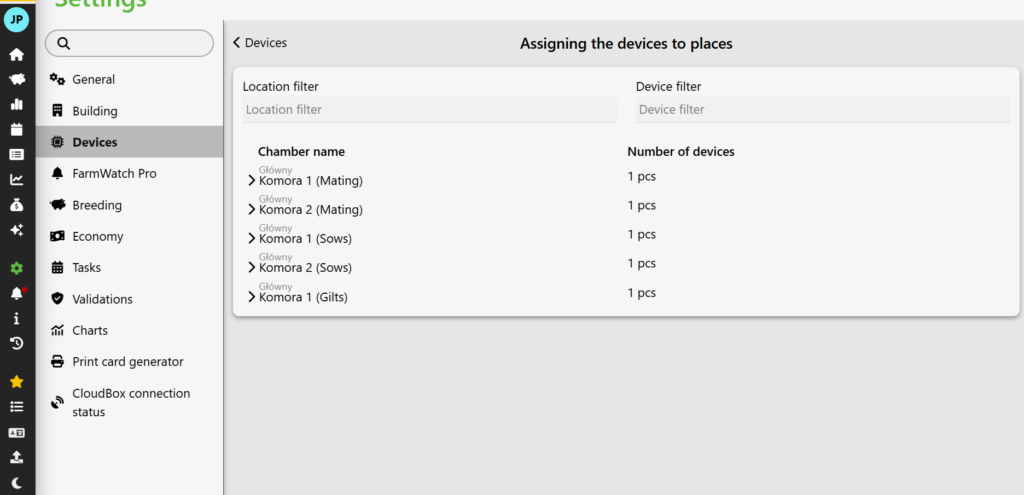The width and height of the screenshot is (1024, 495).
Task: Click the search field in settings menu
Action: click(x=129, y=43)
